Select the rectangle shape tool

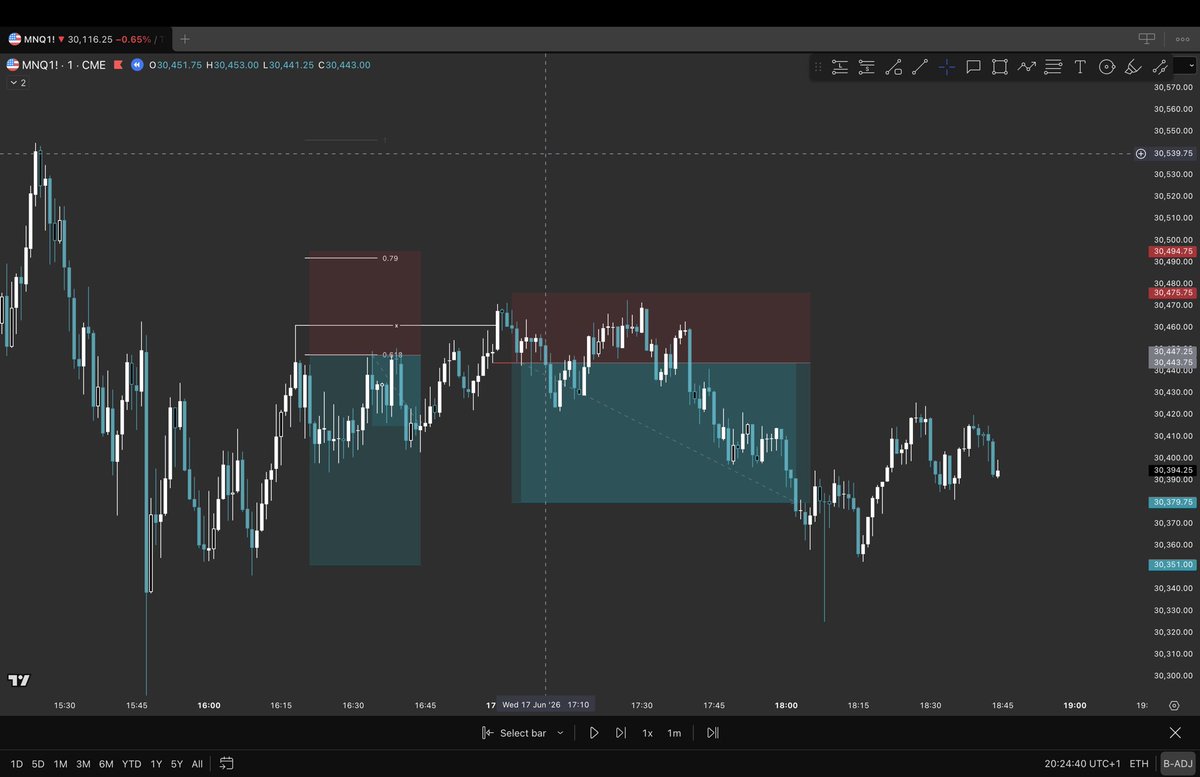point(1000,67)
